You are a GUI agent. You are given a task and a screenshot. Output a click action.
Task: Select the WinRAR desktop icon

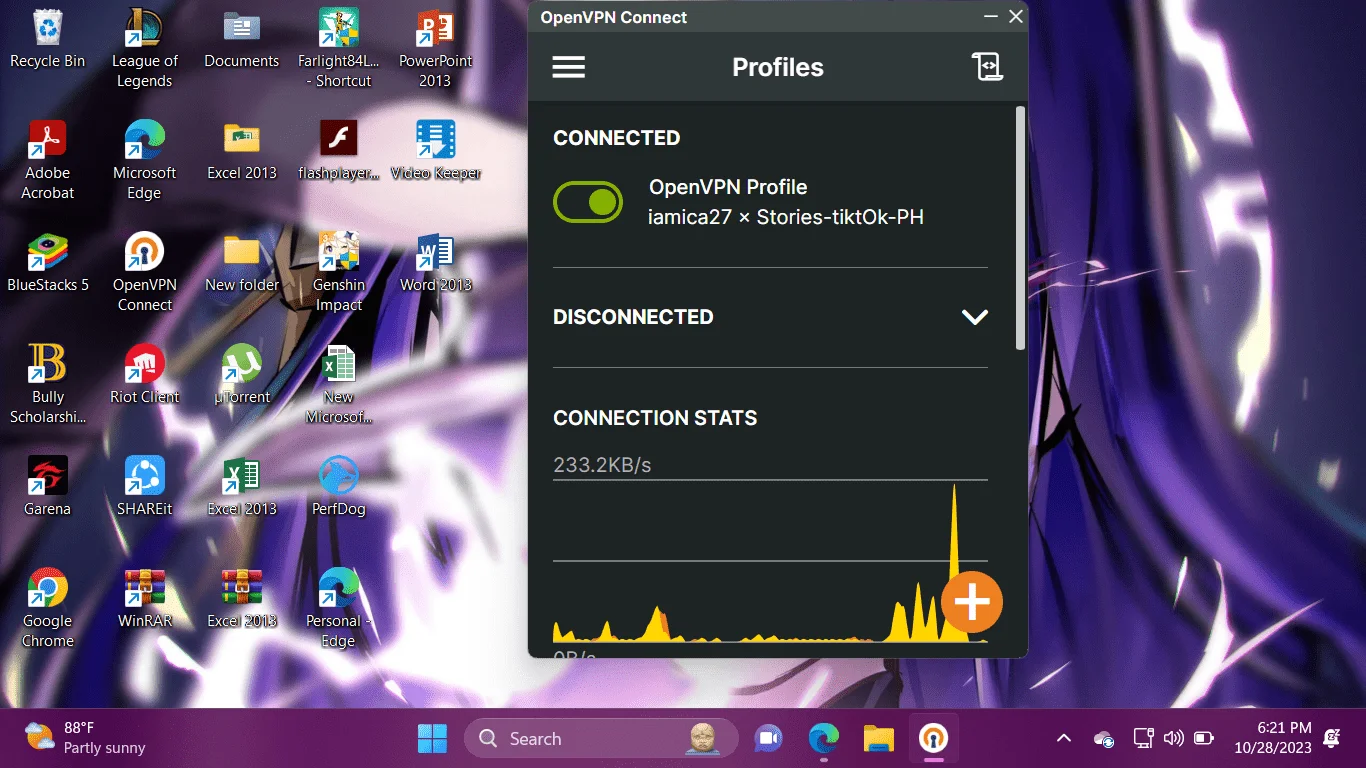click(x=144, y=598)
